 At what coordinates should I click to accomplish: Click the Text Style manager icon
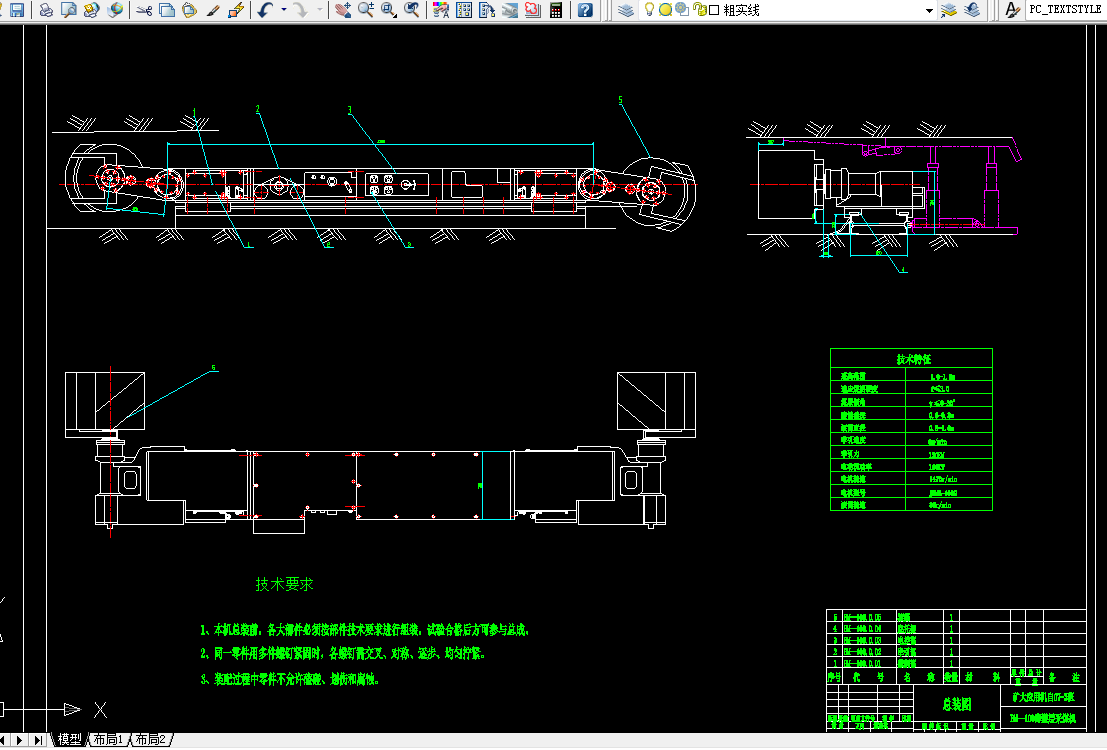point(1012,10)
